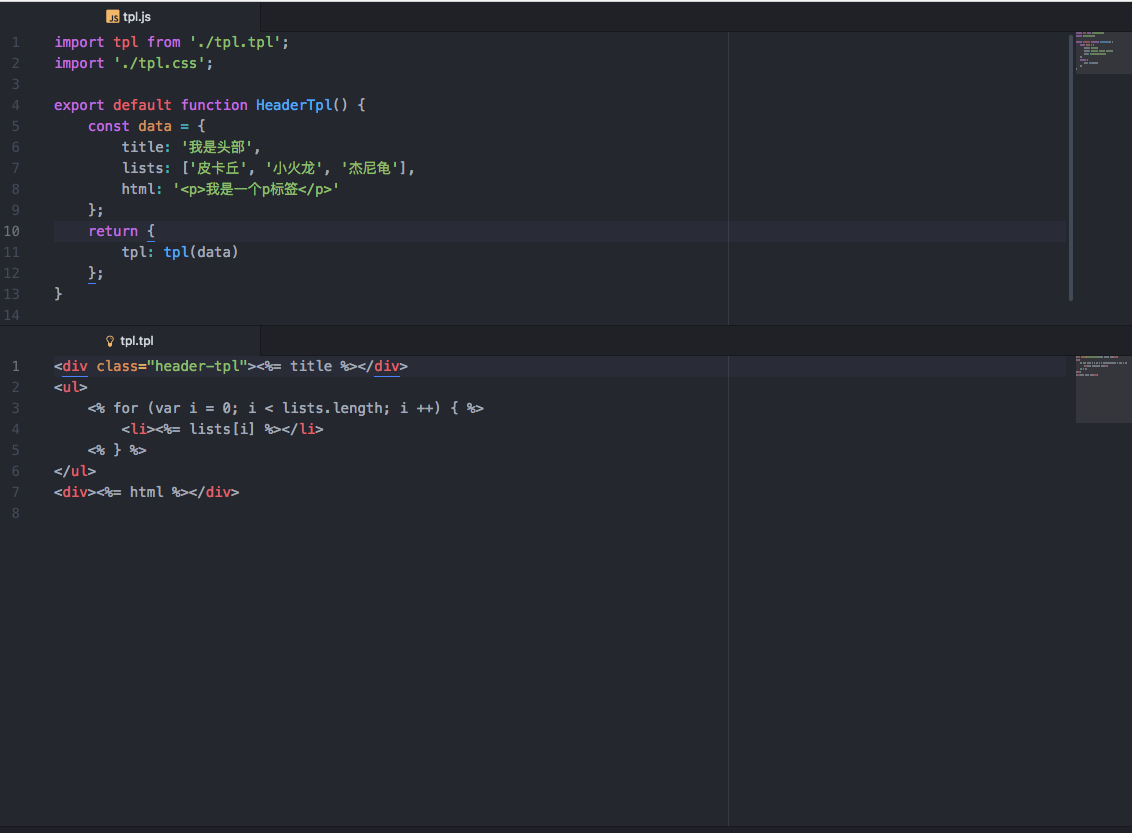Click the 'default' keyword on line 4
This screenshot has height=833, width=1132.
pyautogui.click(x=142, y=105)
